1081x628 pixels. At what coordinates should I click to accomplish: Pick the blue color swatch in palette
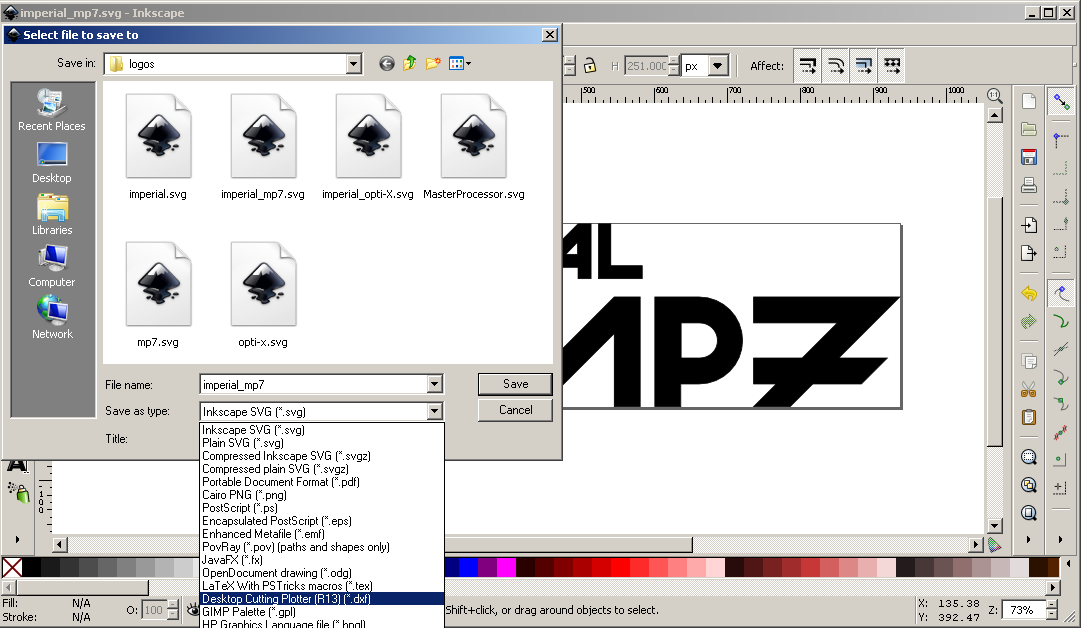(468, 568)
